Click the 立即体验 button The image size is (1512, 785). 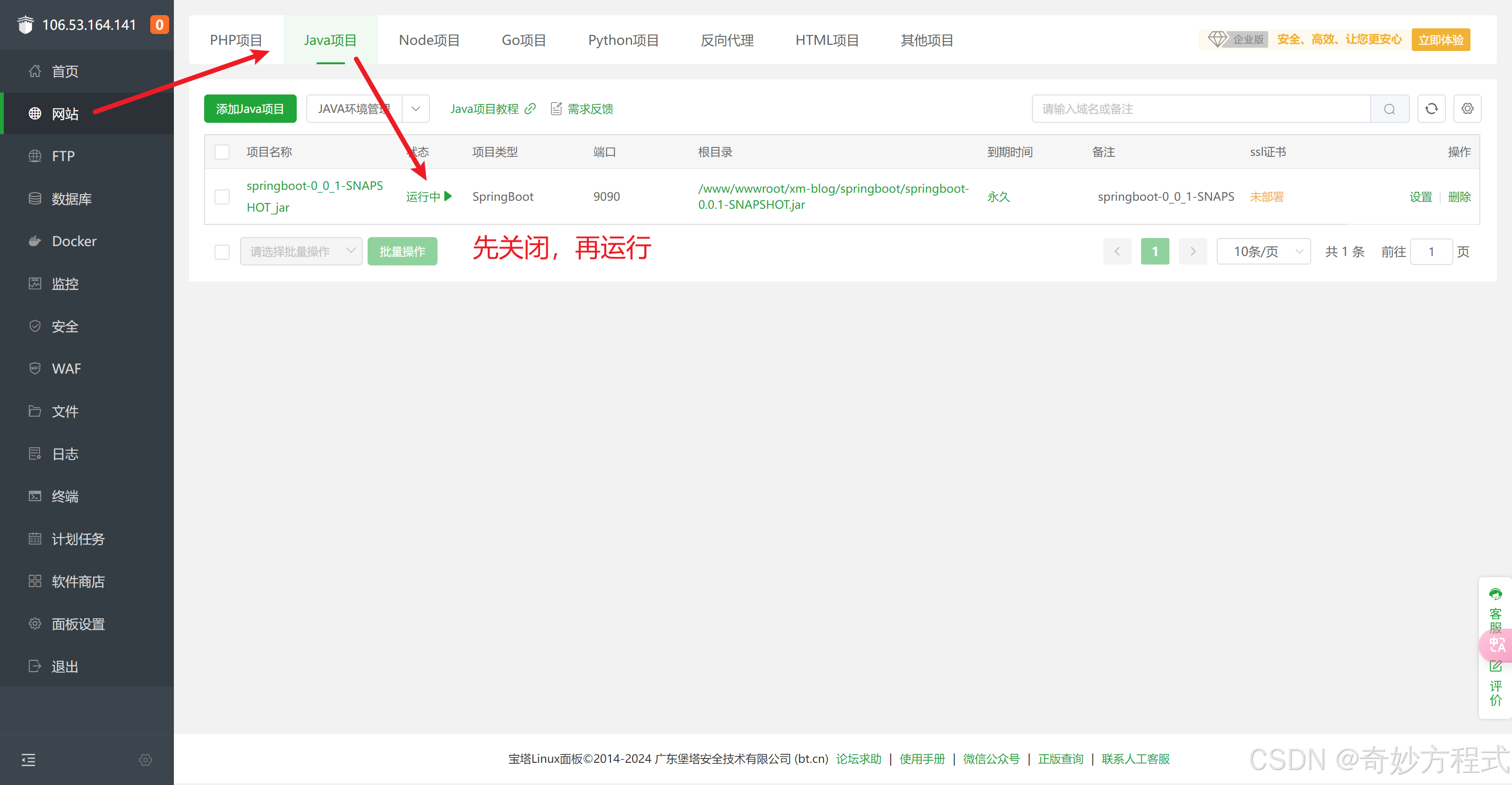[1440, 40]
